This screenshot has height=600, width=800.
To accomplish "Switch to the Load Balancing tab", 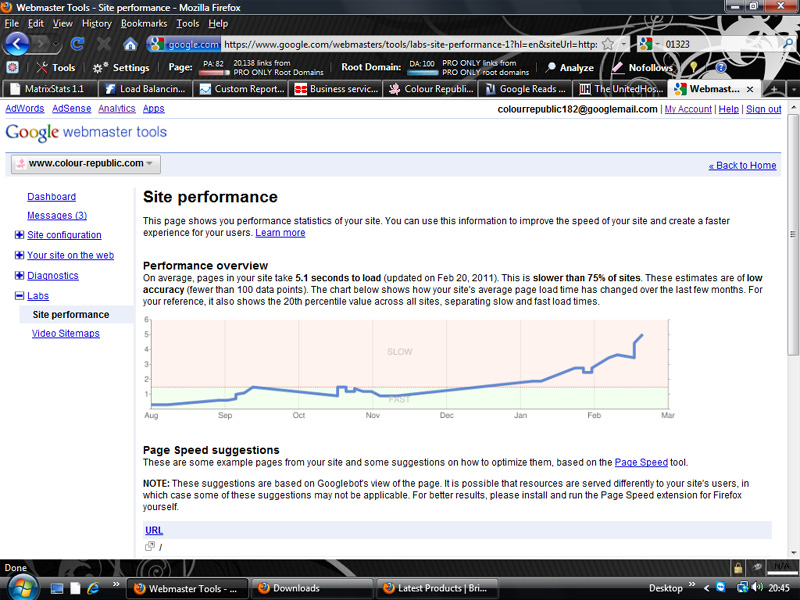I will [145, 89].
